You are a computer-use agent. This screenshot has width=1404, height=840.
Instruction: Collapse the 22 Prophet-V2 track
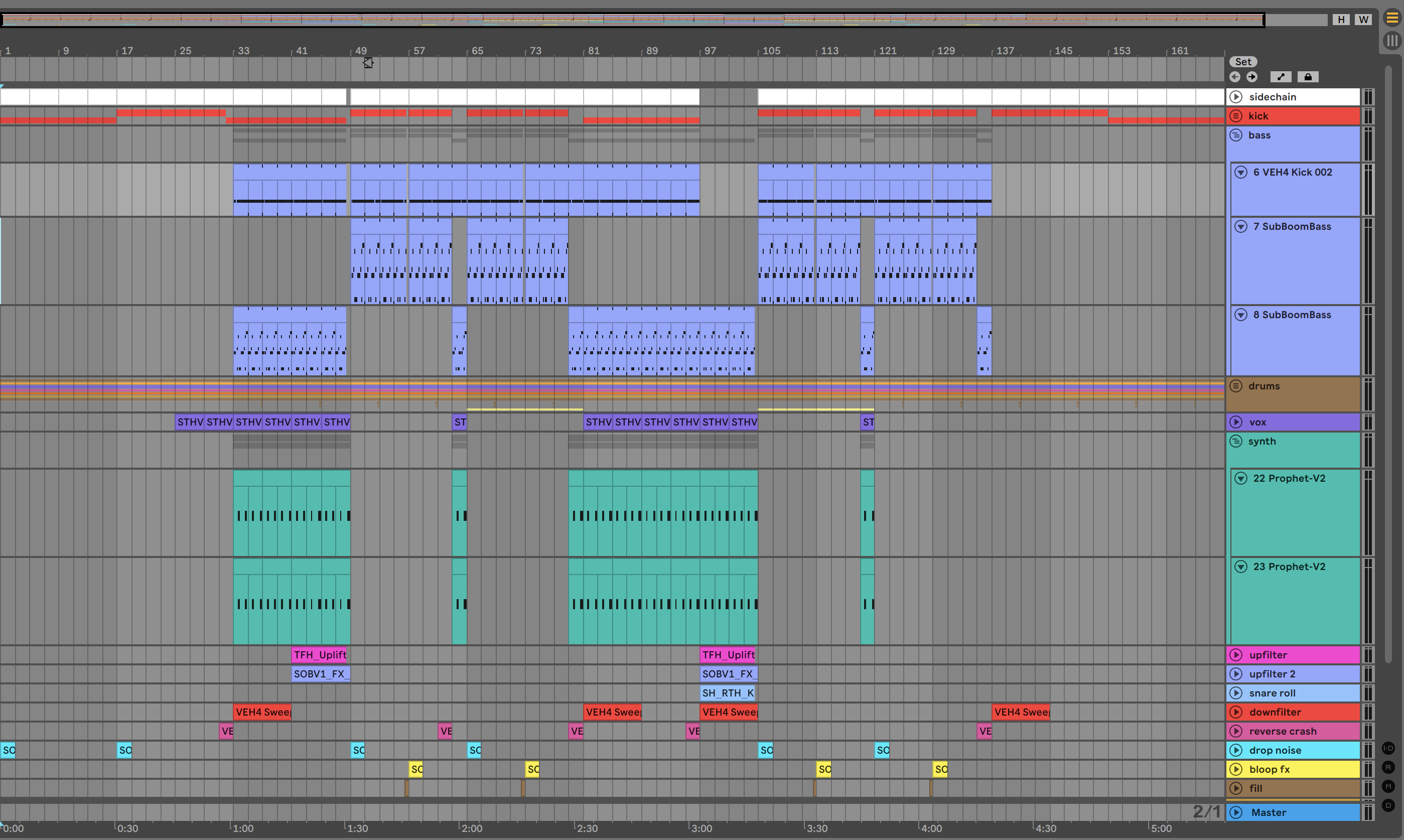pos(1240,478)
